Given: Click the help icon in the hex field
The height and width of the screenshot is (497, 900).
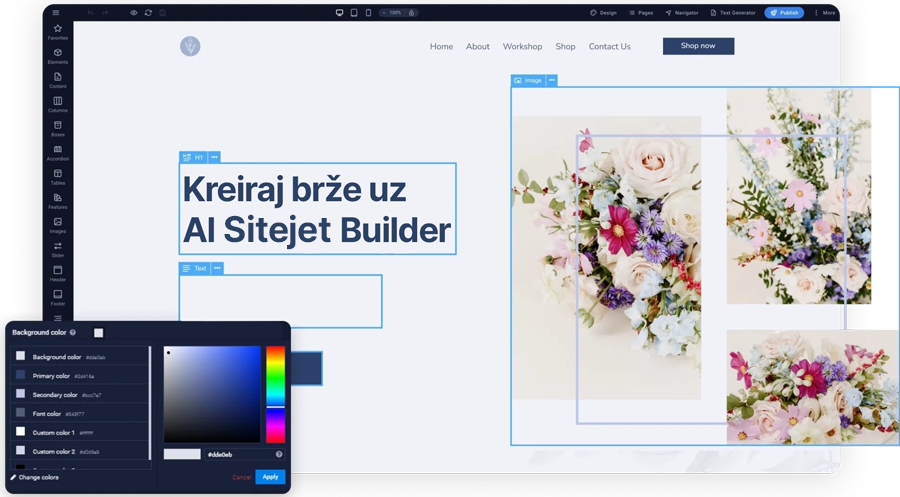Looking at the screenshot, I should click(279, 455).
